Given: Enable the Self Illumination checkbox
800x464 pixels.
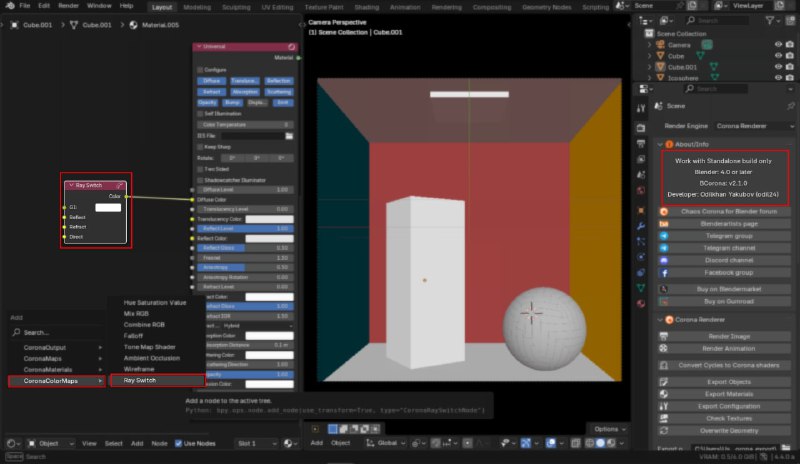Looking at the screenshot, I should (200, 114).
